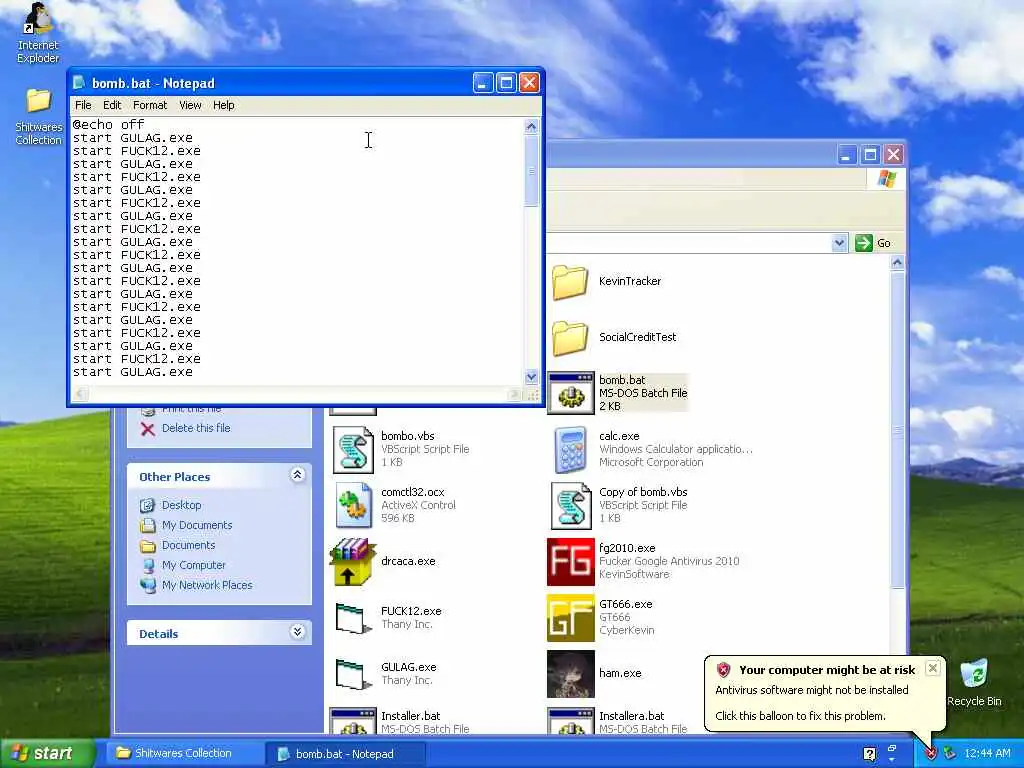Screen dimensions: 1024x768
Task: Click the Desktop icon in Other Places
Action: coord(148,505)
